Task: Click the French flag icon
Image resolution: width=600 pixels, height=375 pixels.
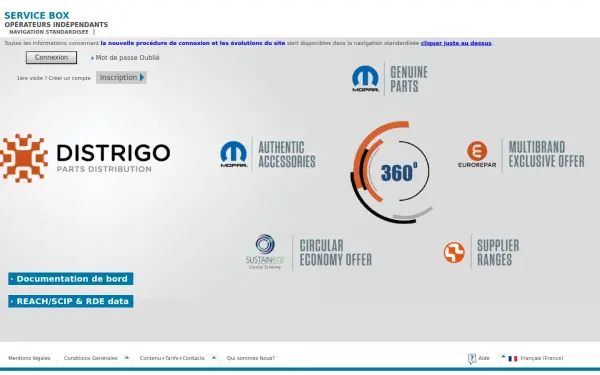Action: coord(513,359)
